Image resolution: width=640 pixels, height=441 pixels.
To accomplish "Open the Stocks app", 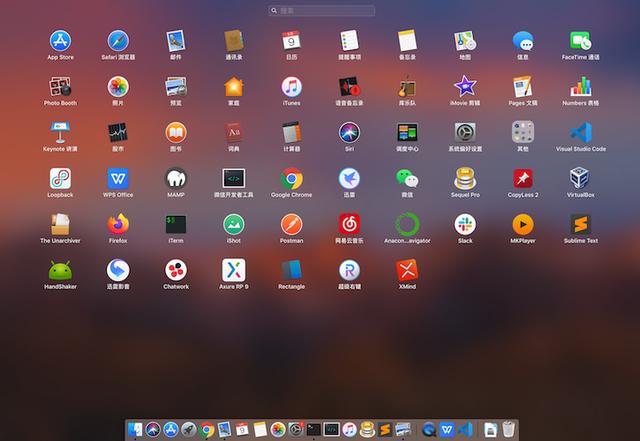I will point(118,132).
